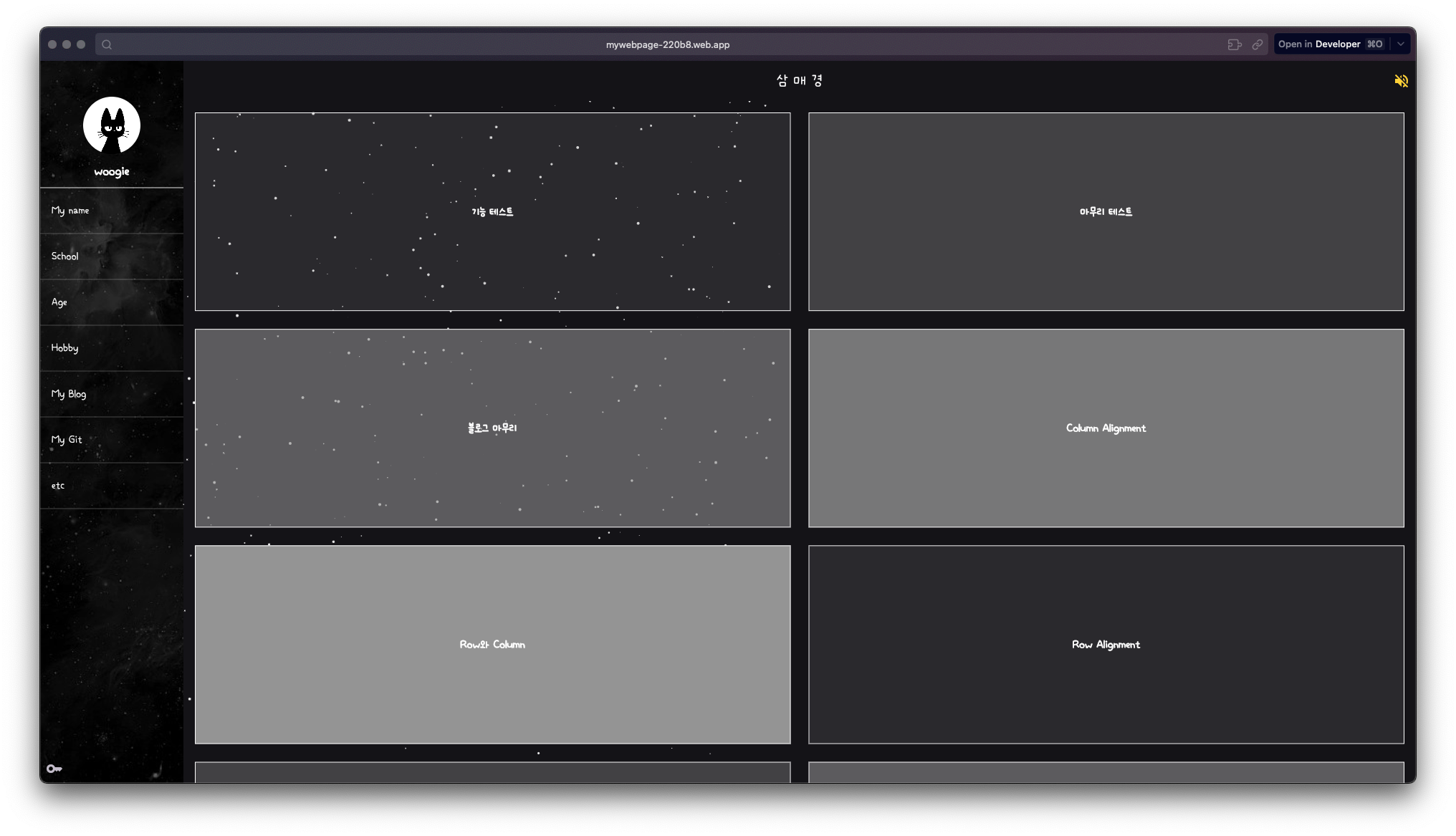The image size is (1456, 836).
Task: Open the My Git sidebar link
Action: [67, 440]
